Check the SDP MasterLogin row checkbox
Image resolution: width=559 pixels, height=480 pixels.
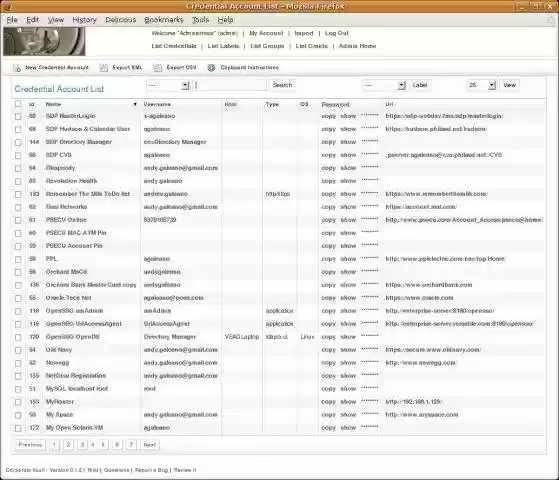(18, 116)
